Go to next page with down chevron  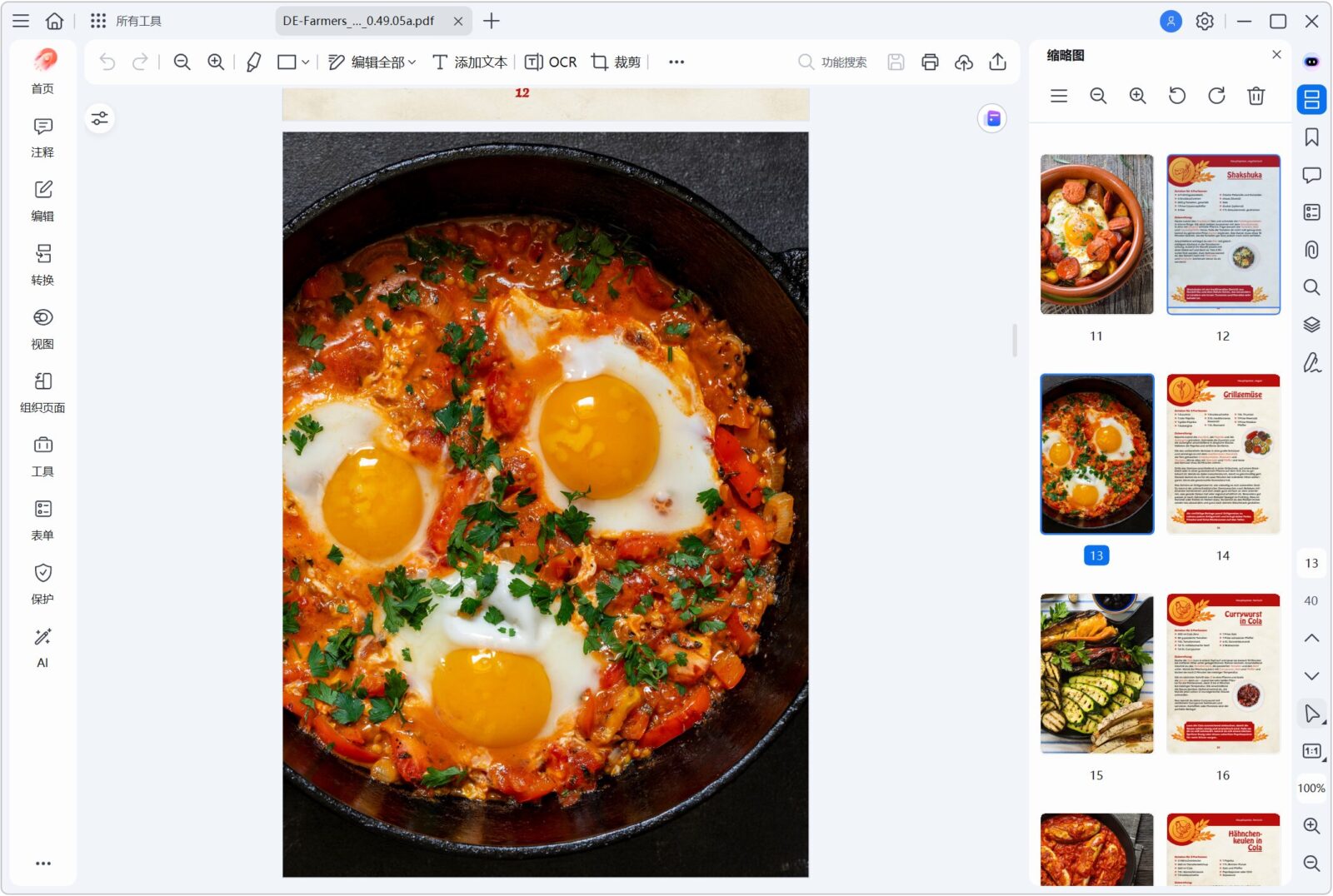[x=1311, y=675]
